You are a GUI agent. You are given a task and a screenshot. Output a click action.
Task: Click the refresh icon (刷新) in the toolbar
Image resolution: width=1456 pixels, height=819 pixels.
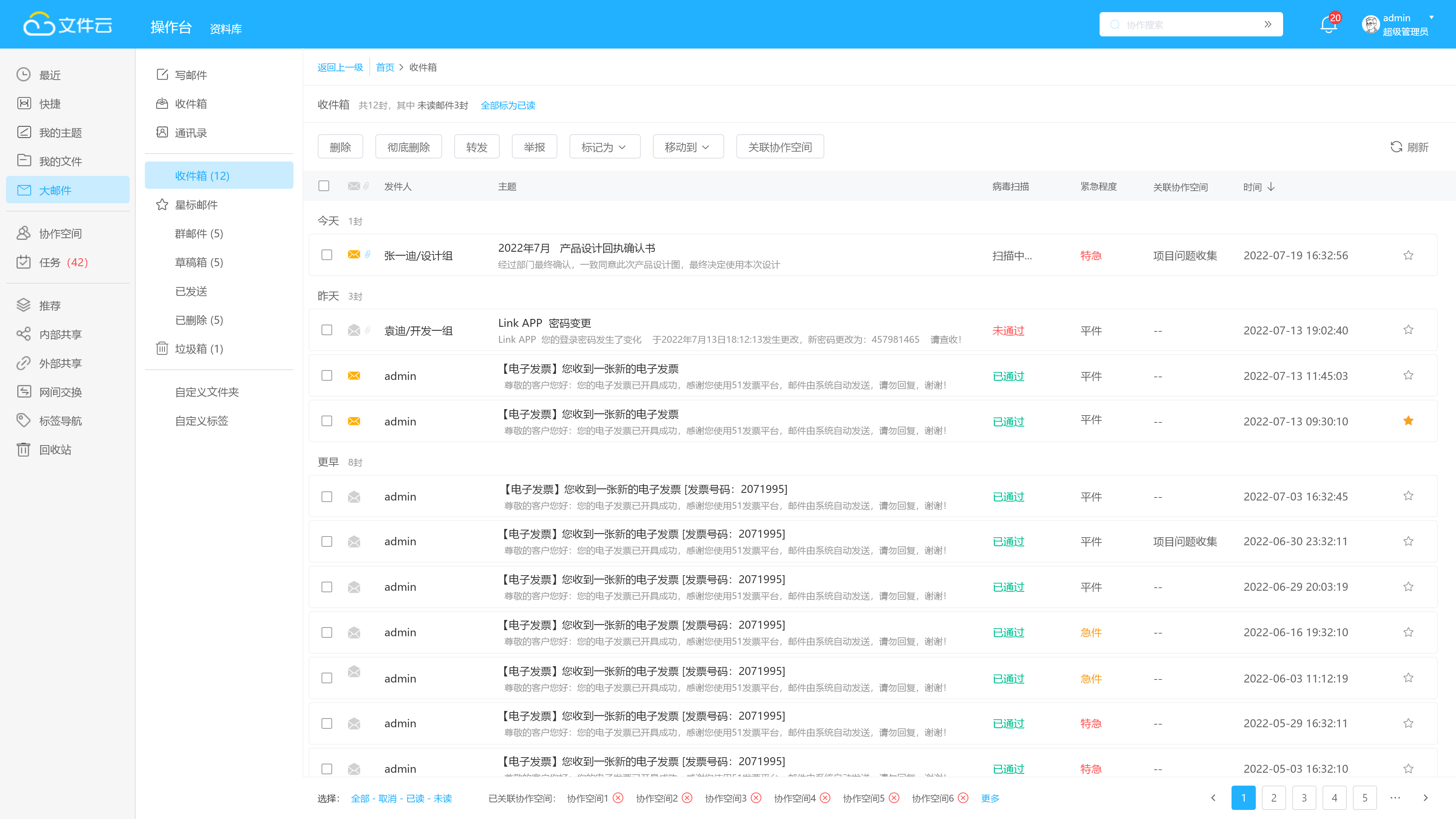(1396, 147)
